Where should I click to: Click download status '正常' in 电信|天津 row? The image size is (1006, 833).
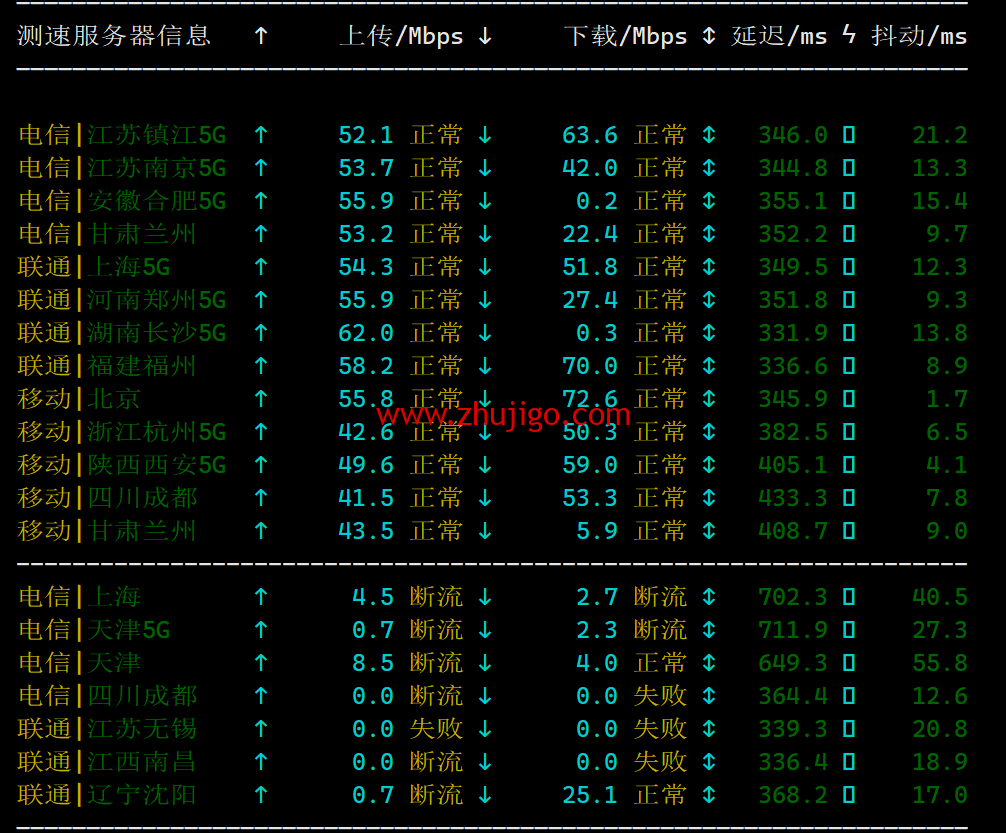click(x=660, y=664)
